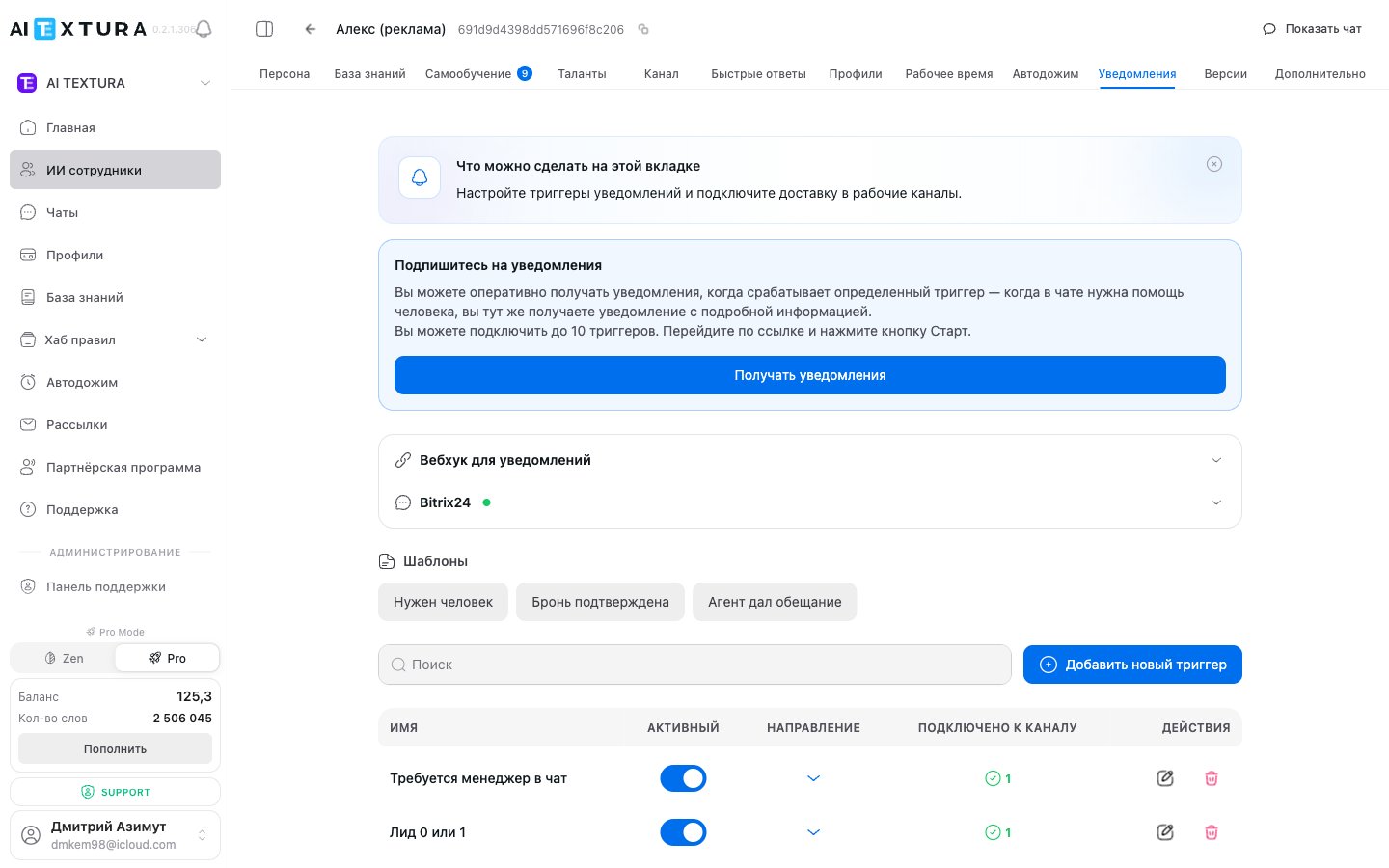Open Рассылки in the sidebar

pos(116,424)
